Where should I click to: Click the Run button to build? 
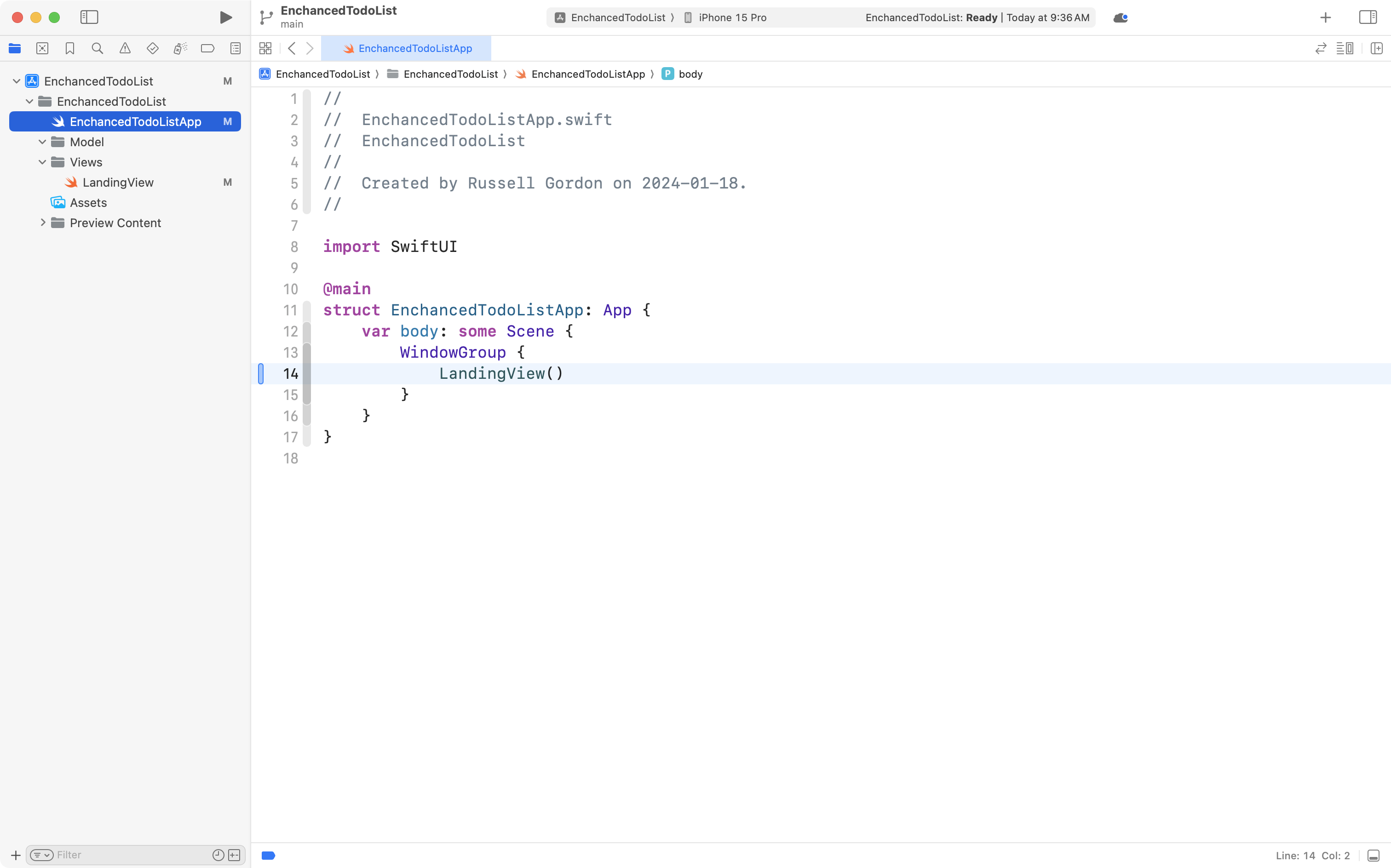click(x=226, y=17)
